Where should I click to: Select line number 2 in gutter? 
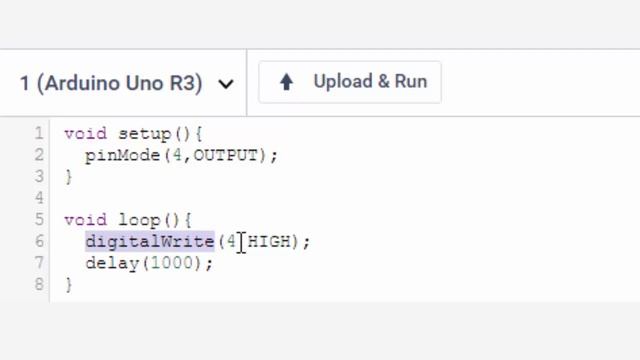point(39,155)
